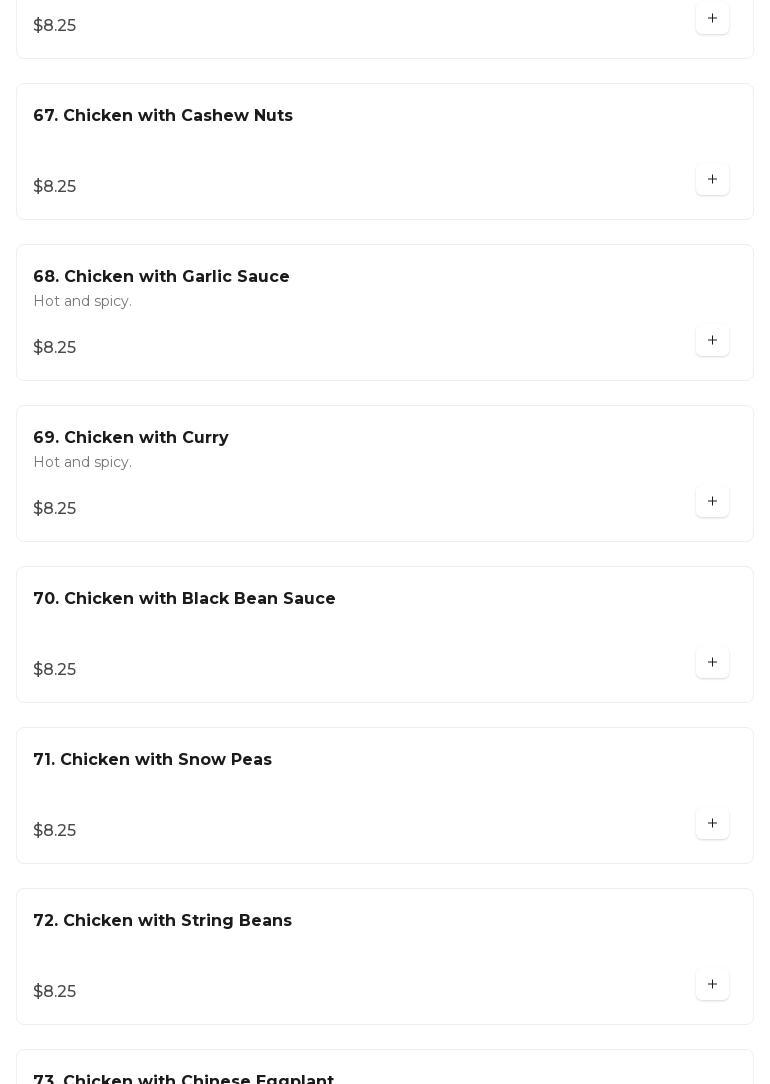View 70. Chicken with Black Bean Sauce
The width and height of the screenshot is (770, 1084).
184,599
